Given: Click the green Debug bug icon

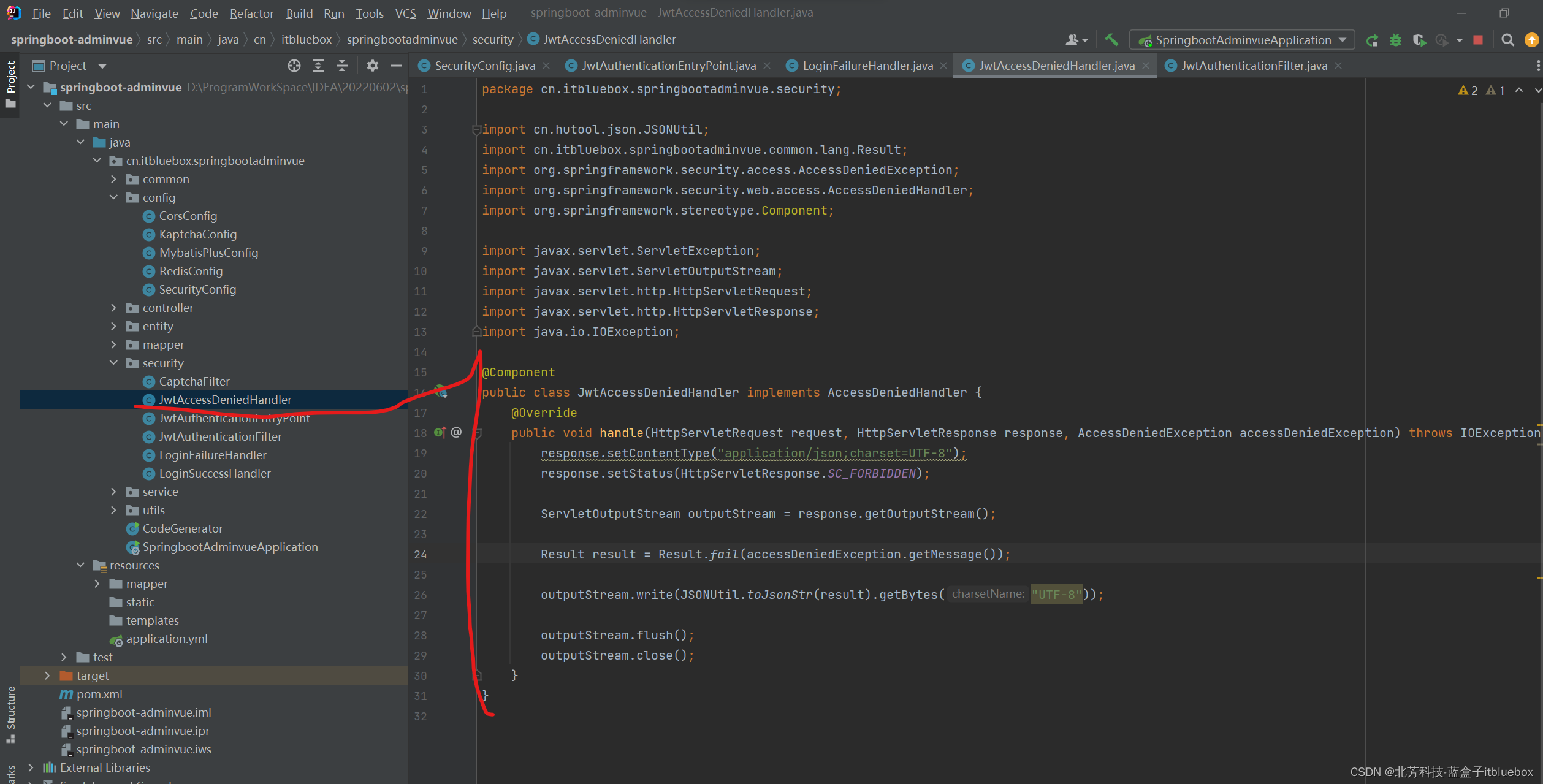Looking at the screenshot, I should (x=1396, y=40).
